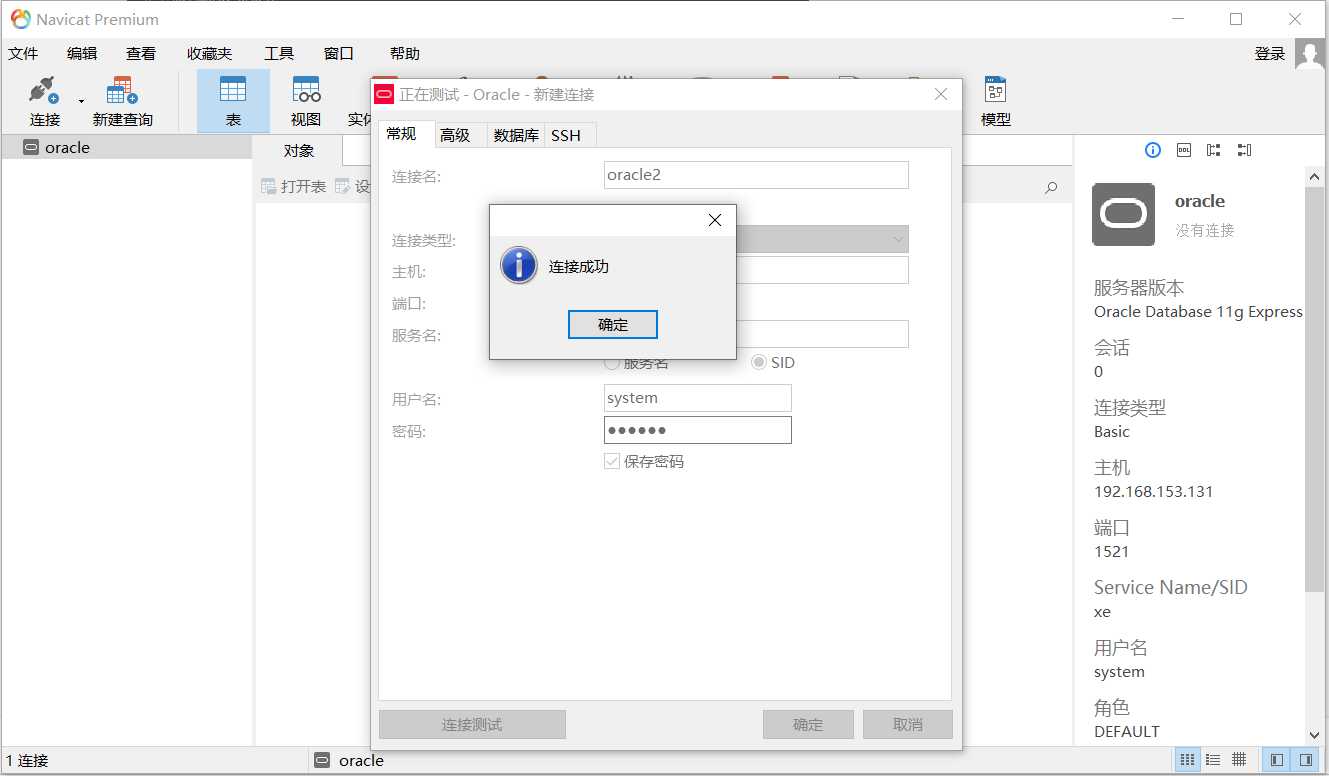Screen dimensions: 1329x776
Task: Open the 帮助 menu
Action: (405, 54)
